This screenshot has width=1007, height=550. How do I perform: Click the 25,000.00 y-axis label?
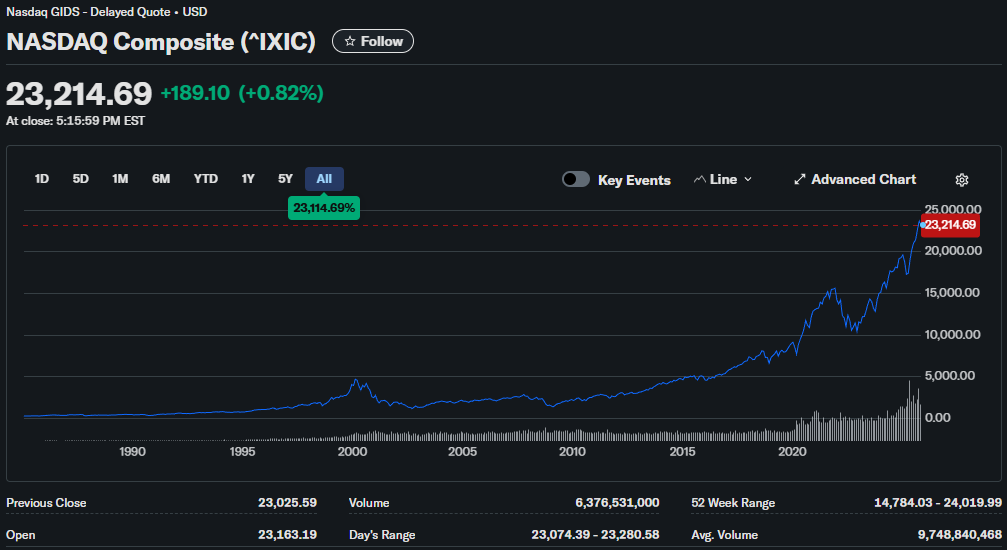[953, 209]
